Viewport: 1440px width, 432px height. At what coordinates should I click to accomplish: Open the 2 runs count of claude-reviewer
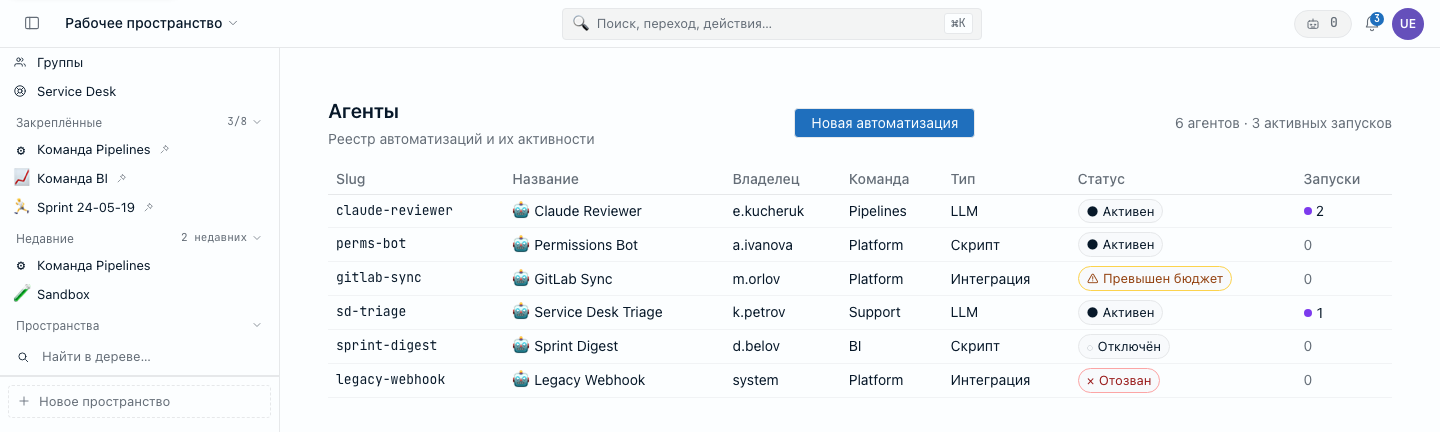coord(1314,212)
